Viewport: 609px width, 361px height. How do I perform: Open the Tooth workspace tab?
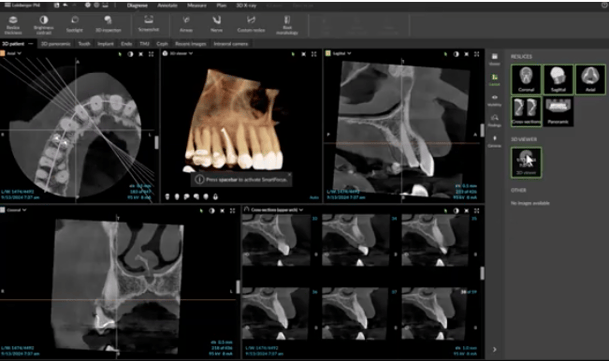[x=84, y=44]
